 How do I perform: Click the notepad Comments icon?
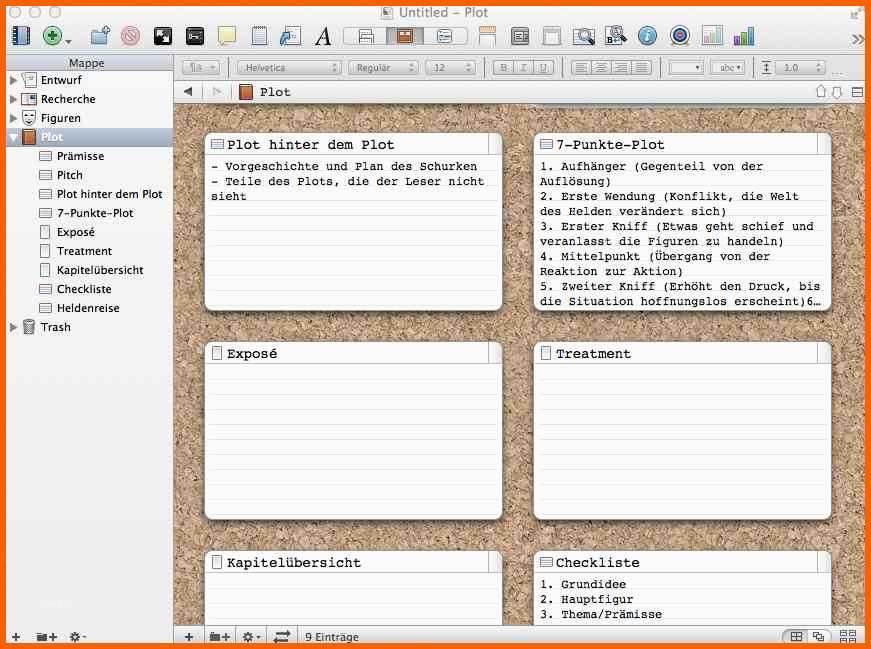click(x=259, y=36)
